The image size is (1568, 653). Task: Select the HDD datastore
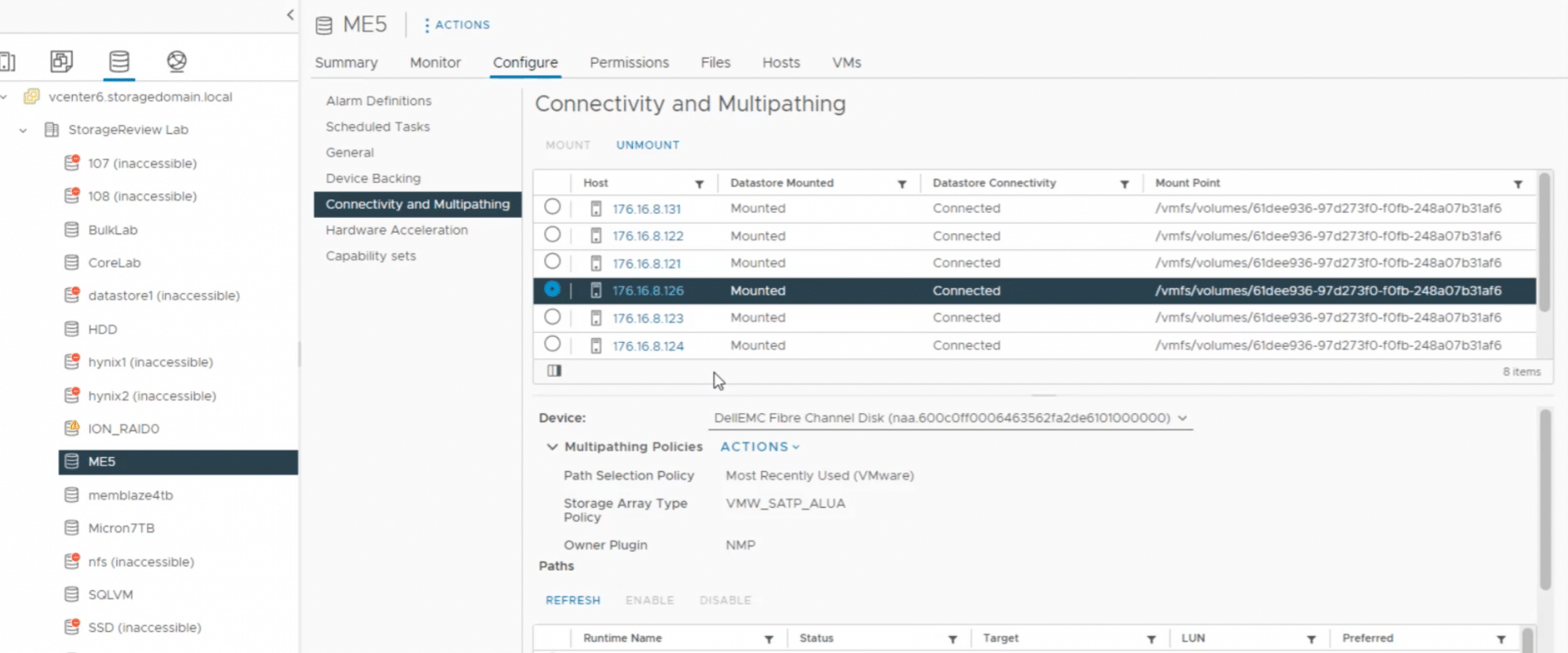click(x=103, y=330)
